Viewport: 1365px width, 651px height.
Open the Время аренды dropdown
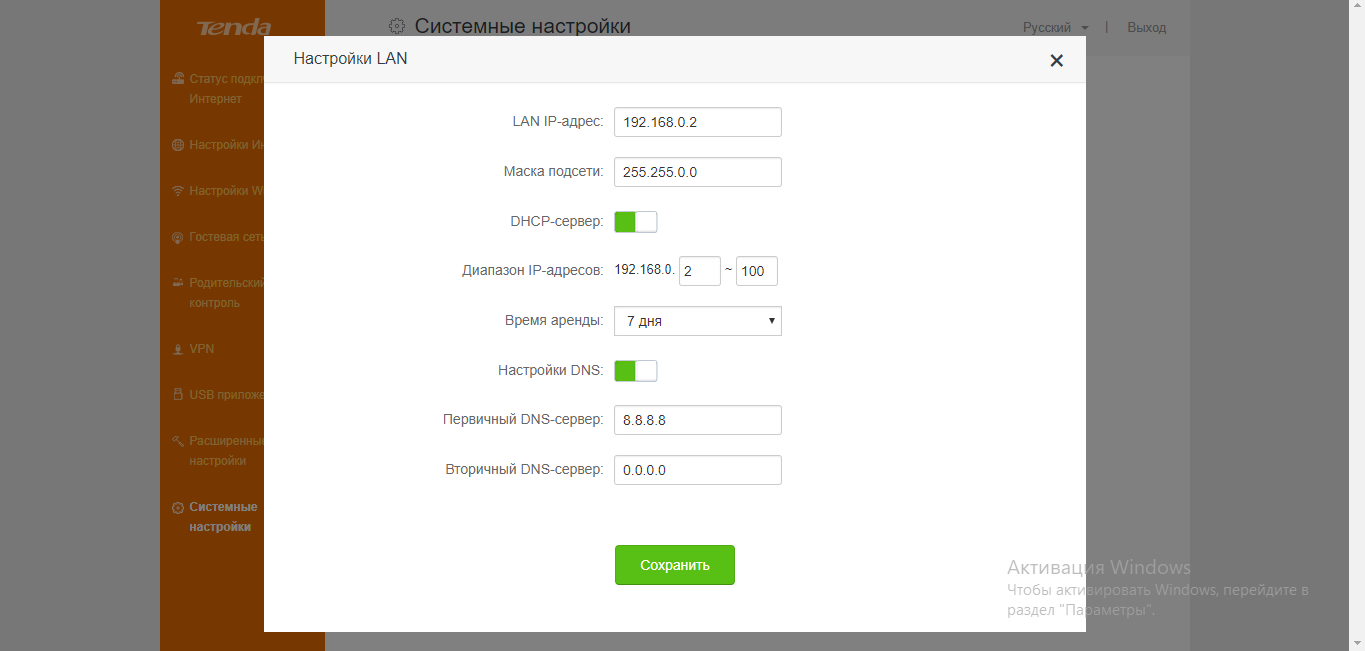[x=697, y=321]
